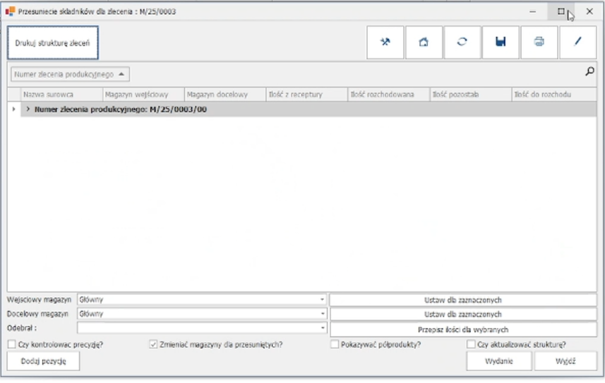The height and width of the screenshot is (383, 605).
Task: Click the row indicator arrow beside the order group
Action: pyautogui.click(x=14, y=110)
